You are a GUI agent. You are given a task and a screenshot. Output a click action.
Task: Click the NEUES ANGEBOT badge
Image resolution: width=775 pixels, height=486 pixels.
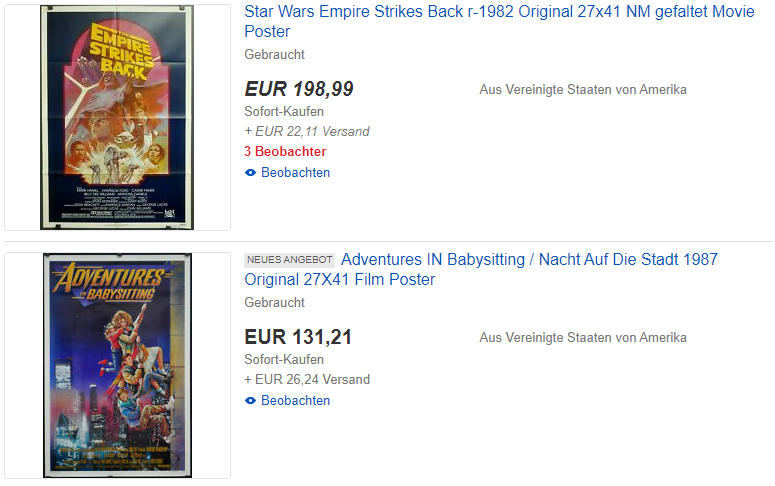(x=290, y=260)
